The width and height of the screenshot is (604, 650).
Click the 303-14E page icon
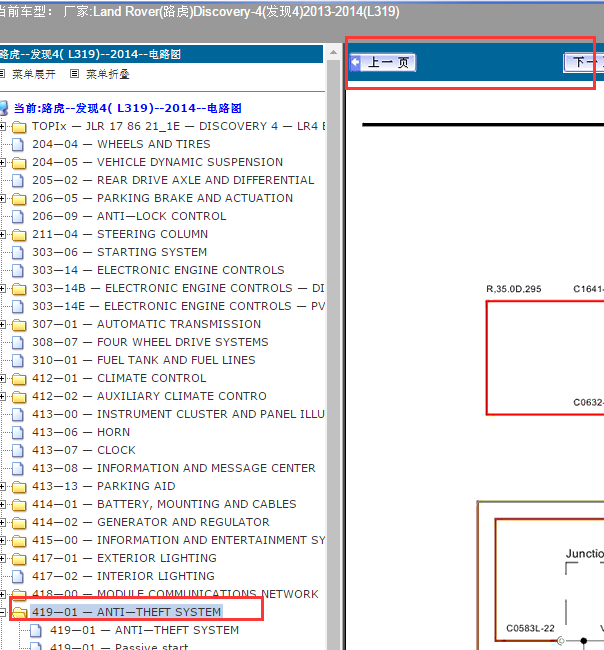coord(18,306)
